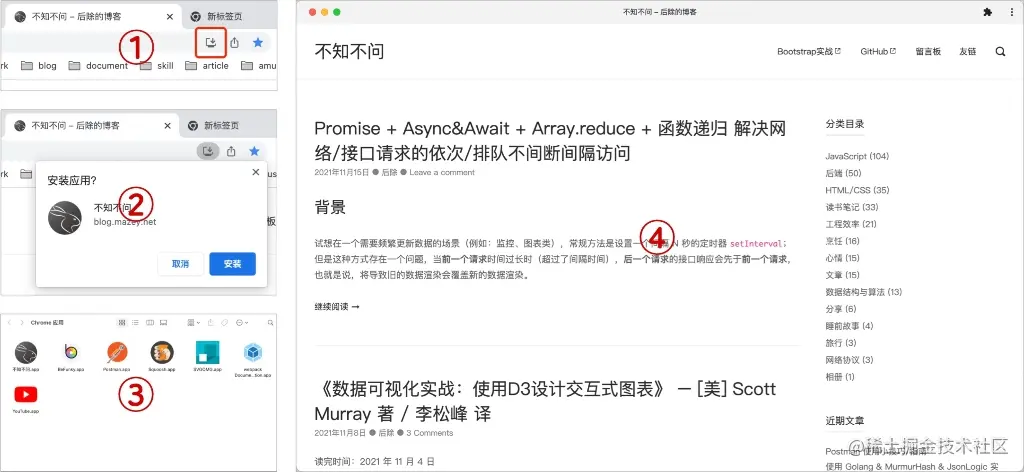Image resolution: width=1024 pixels, height=472 pixels.
Task: Click the rabbit app icon in the install dialog
Action: [65, 218]
